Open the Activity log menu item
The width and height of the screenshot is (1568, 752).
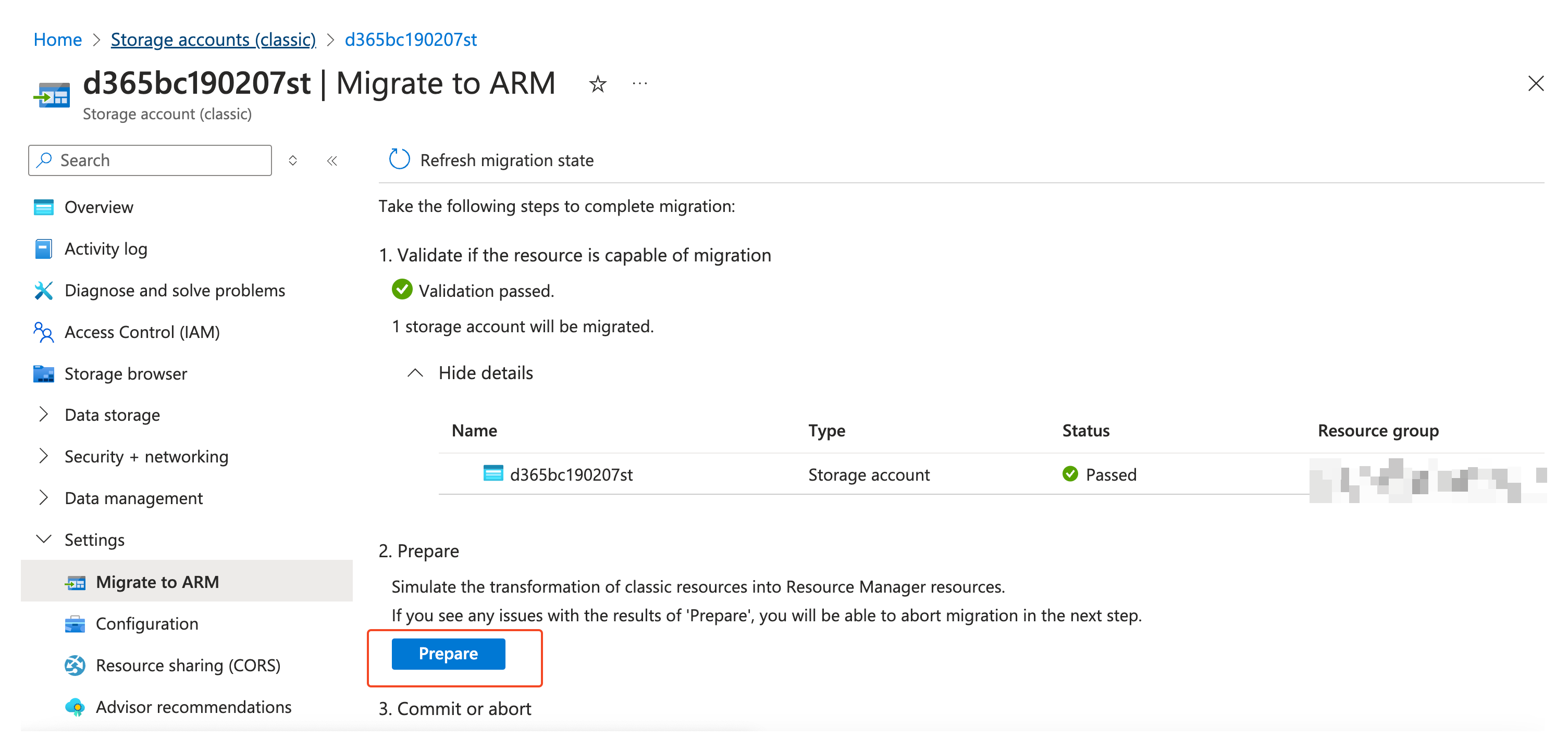(106, 249)
